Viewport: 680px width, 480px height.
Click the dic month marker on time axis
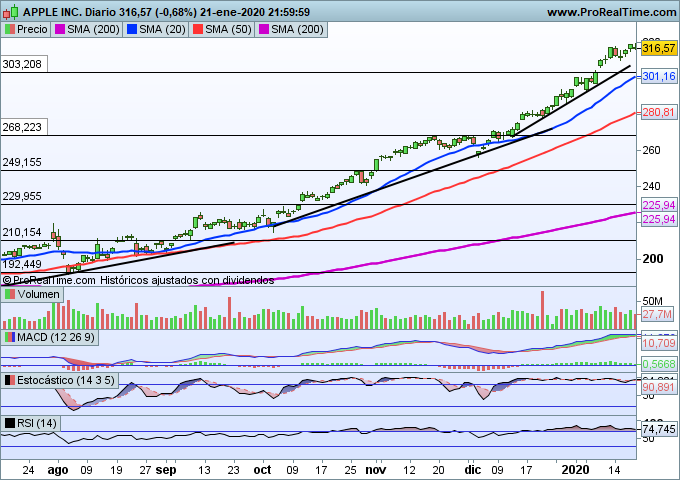pos(473,470)
